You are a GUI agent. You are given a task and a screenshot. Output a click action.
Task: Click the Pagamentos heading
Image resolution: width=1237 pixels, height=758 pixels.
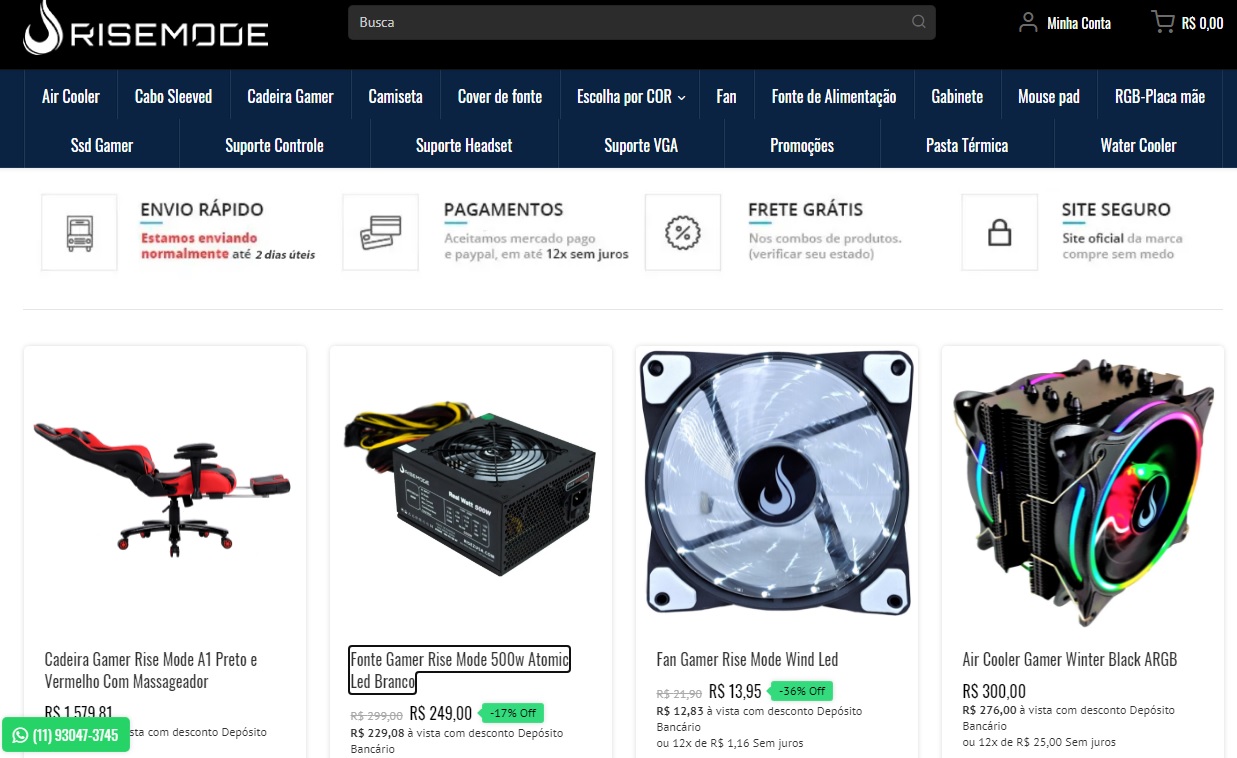click(503, 209)
